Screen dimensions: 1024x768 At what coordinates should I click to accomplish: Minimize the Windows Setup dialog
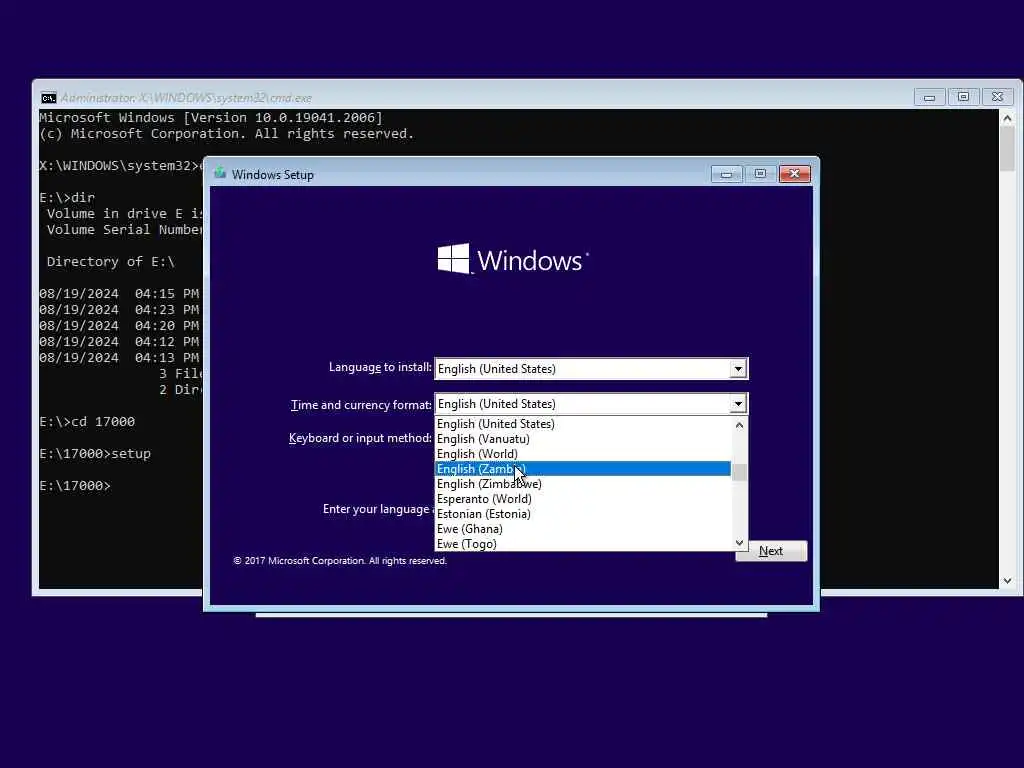point(726,174)
